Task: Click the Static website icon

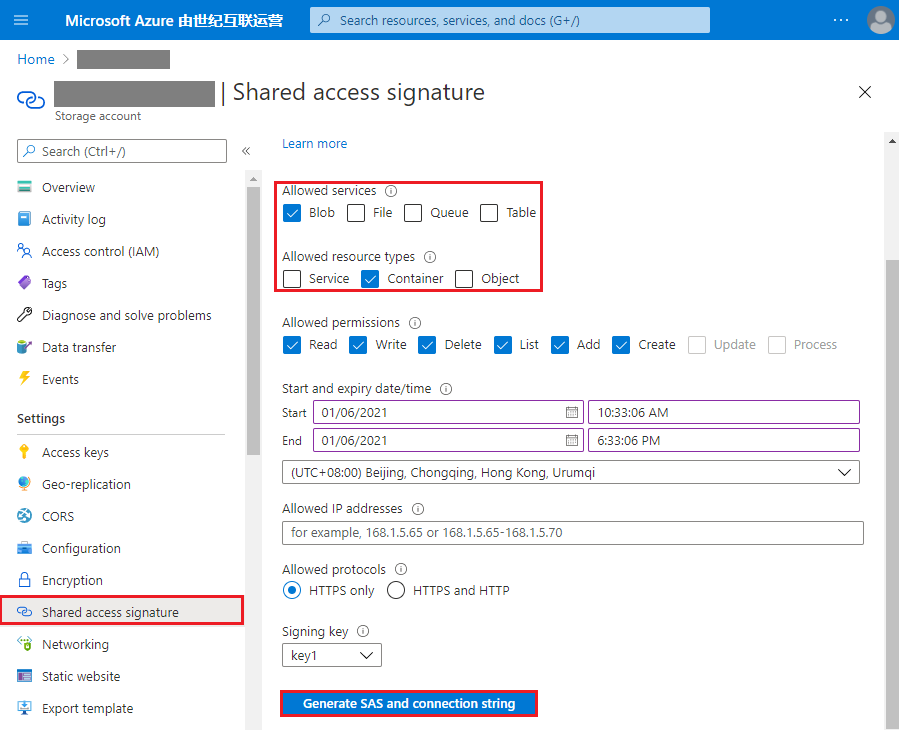Action: (24, 676)
